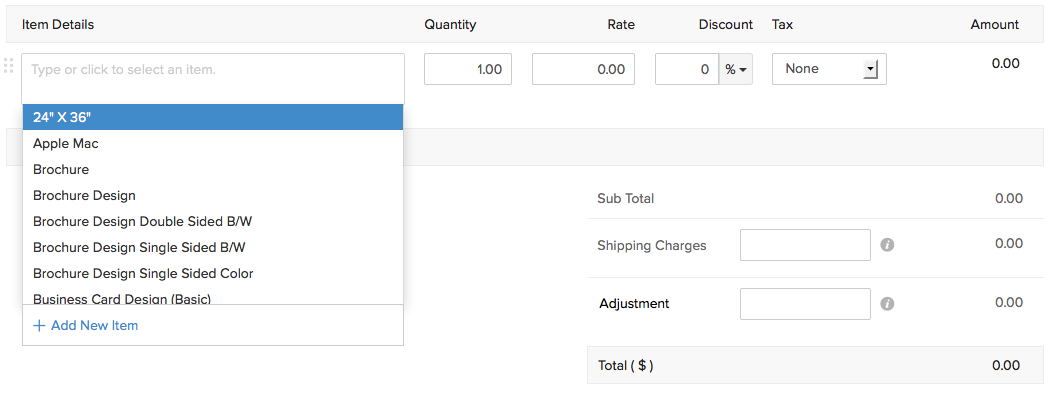
Task: Click the Discount value field
Action: click(x=687, y=69)
